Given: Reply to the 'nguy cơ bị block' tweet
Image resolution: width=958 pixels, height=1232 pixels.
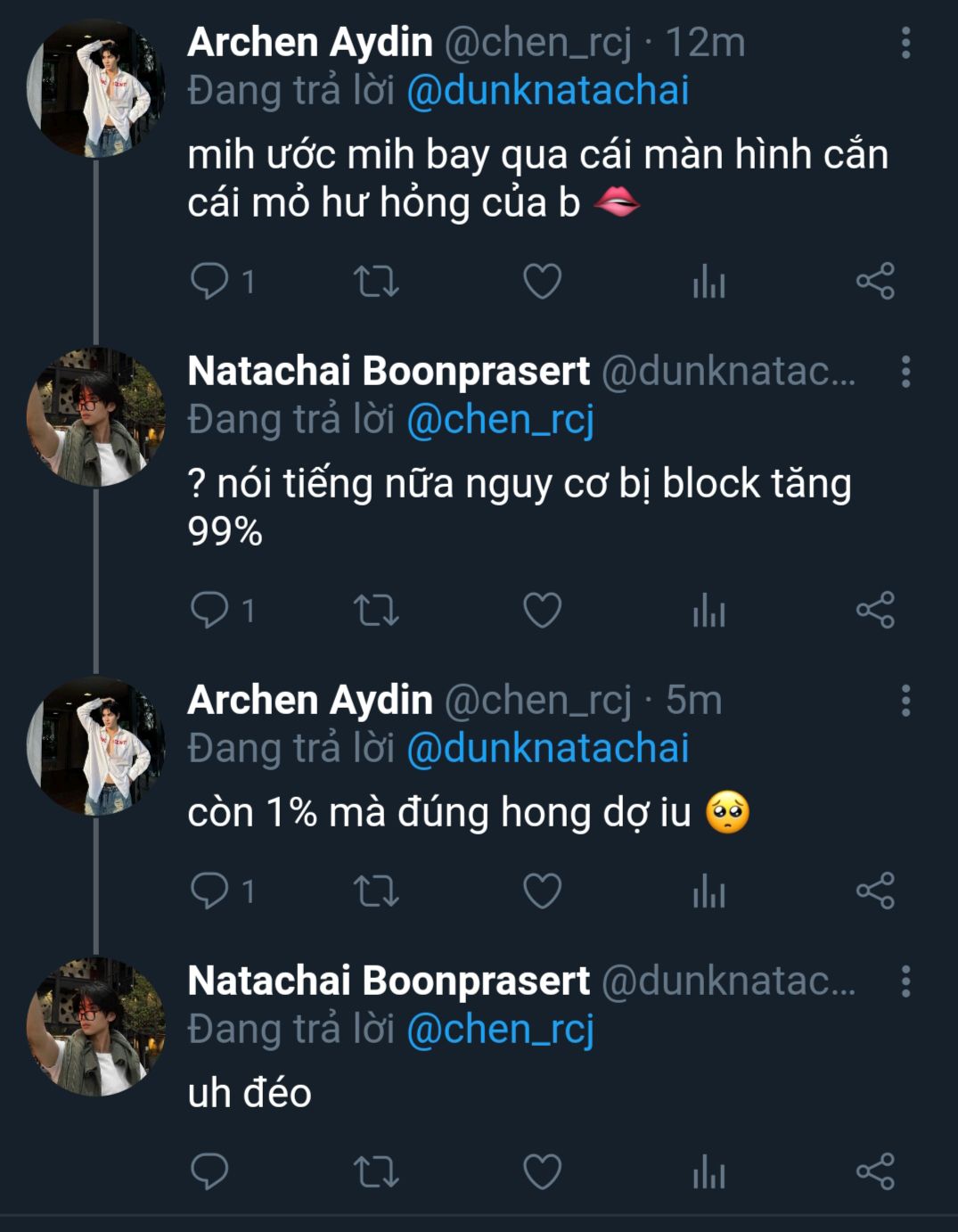Looking at the screenshot, I should [x=209, y=611].
